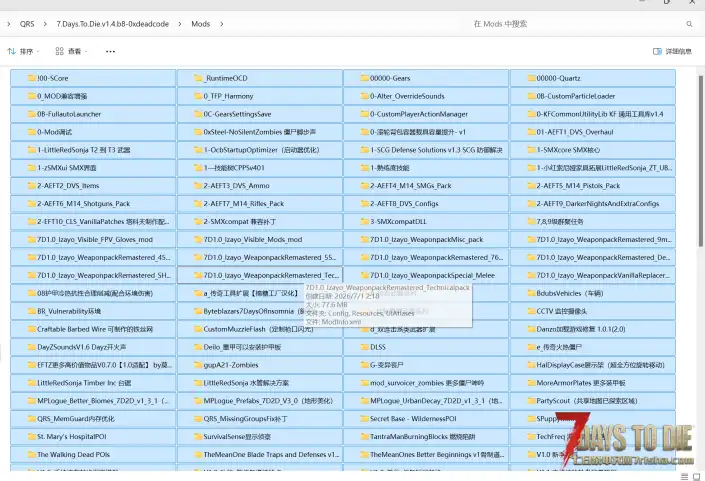Click the mod_survoicer_zombies folder name
705x481 pixels.
pos(427,383)
